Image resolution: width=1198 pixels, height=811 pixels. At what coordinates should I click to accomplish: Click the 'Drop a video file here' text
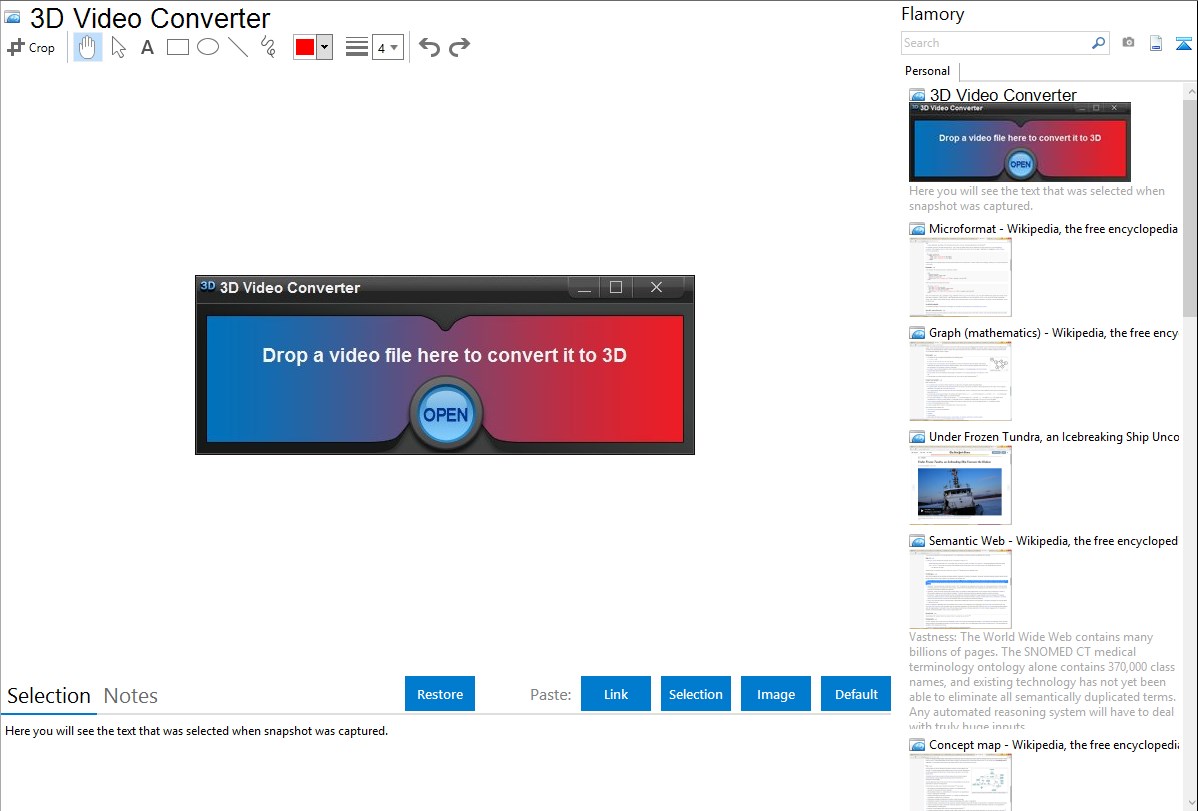(x=445, y=355)
